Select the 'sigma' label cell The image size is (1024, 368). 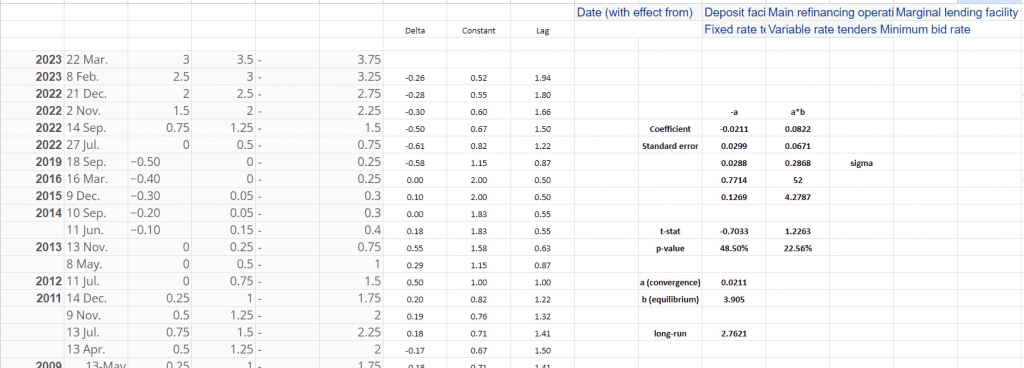[x=861, y=163]
